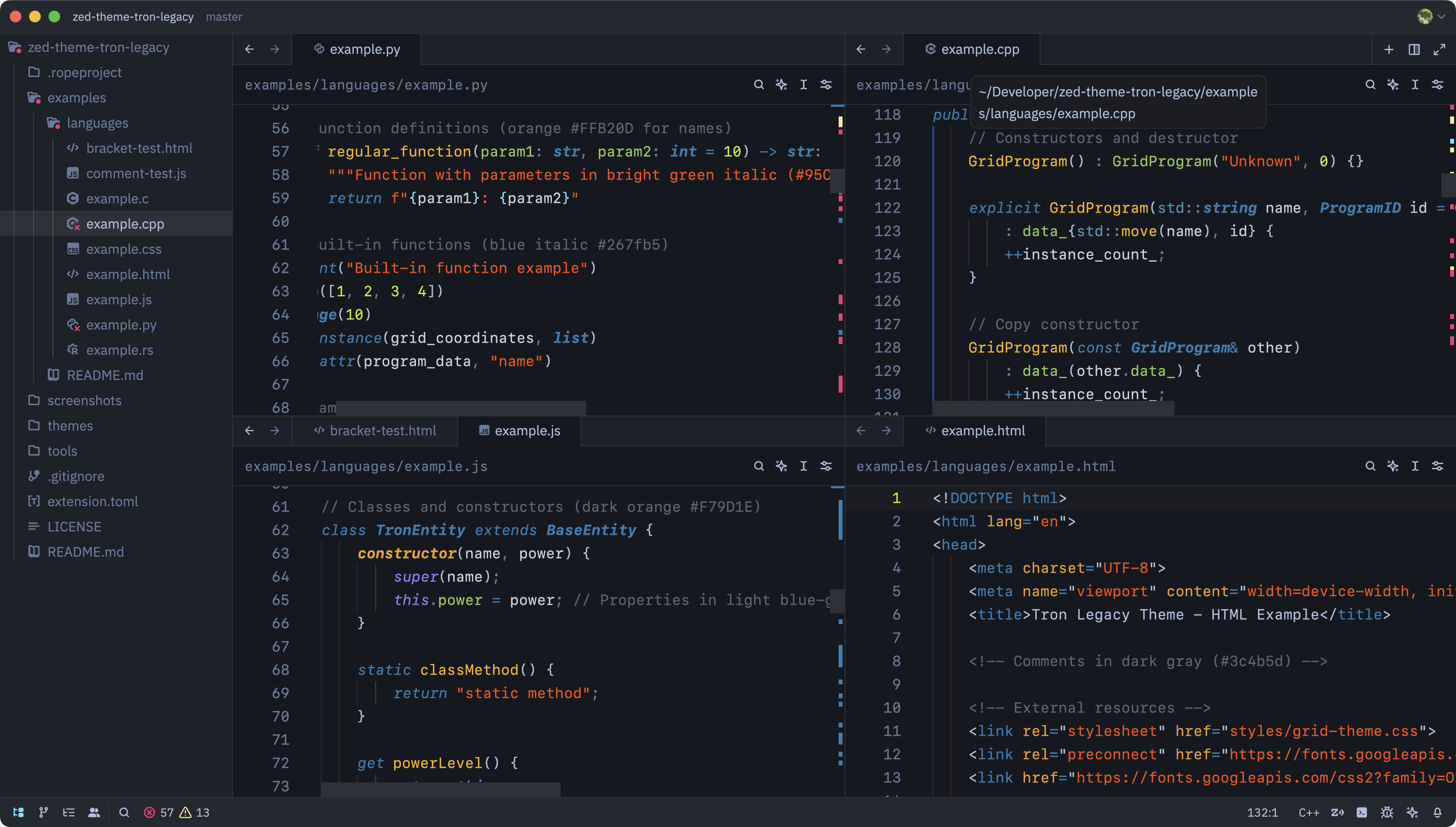The image size is (1456, 827).
Task: Go forward in example.py pane
Action: (x=275, y=50)
